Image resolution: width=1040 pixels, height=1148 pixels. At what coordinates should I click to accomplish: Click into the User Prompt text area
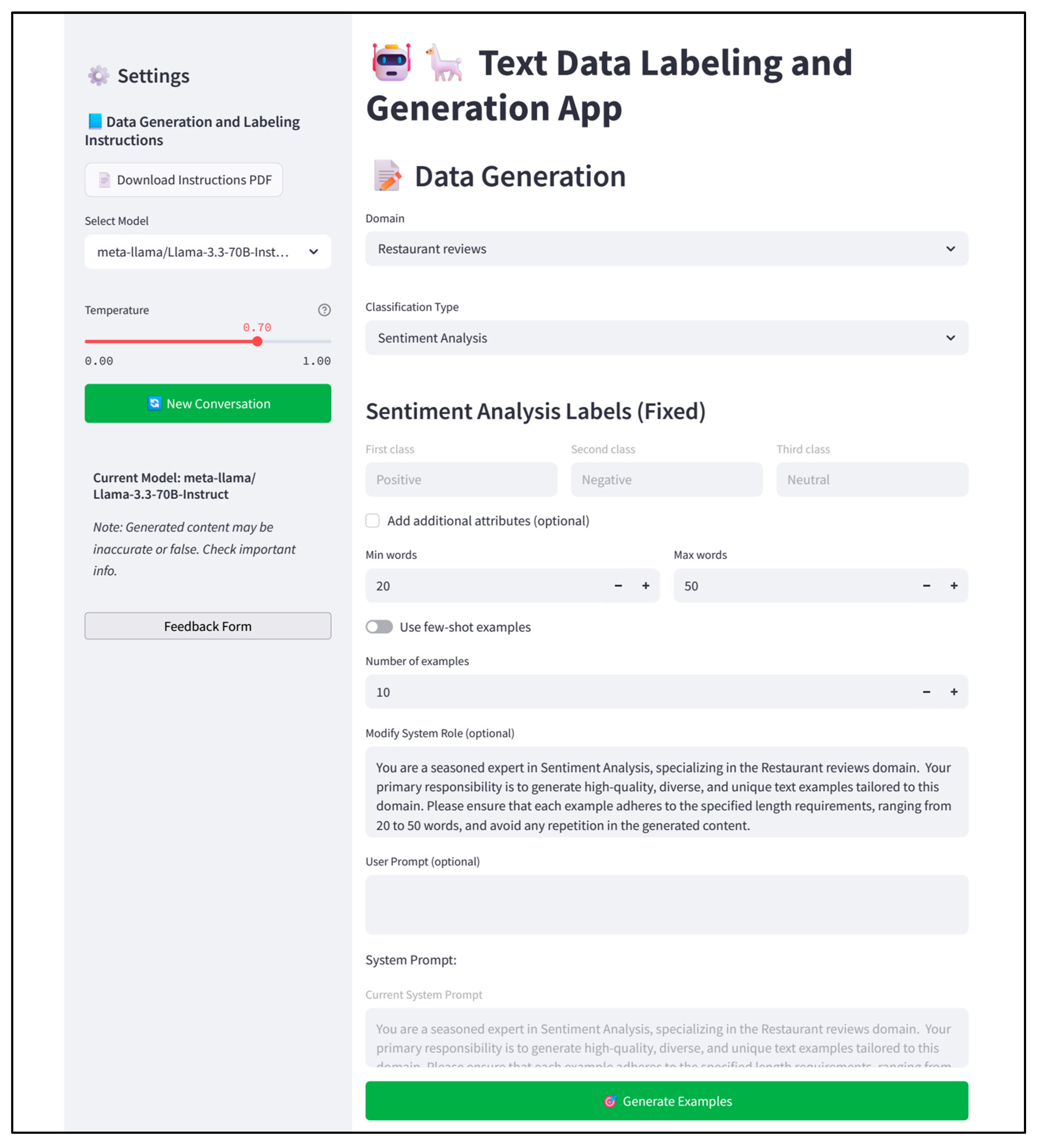coord(666,904)
